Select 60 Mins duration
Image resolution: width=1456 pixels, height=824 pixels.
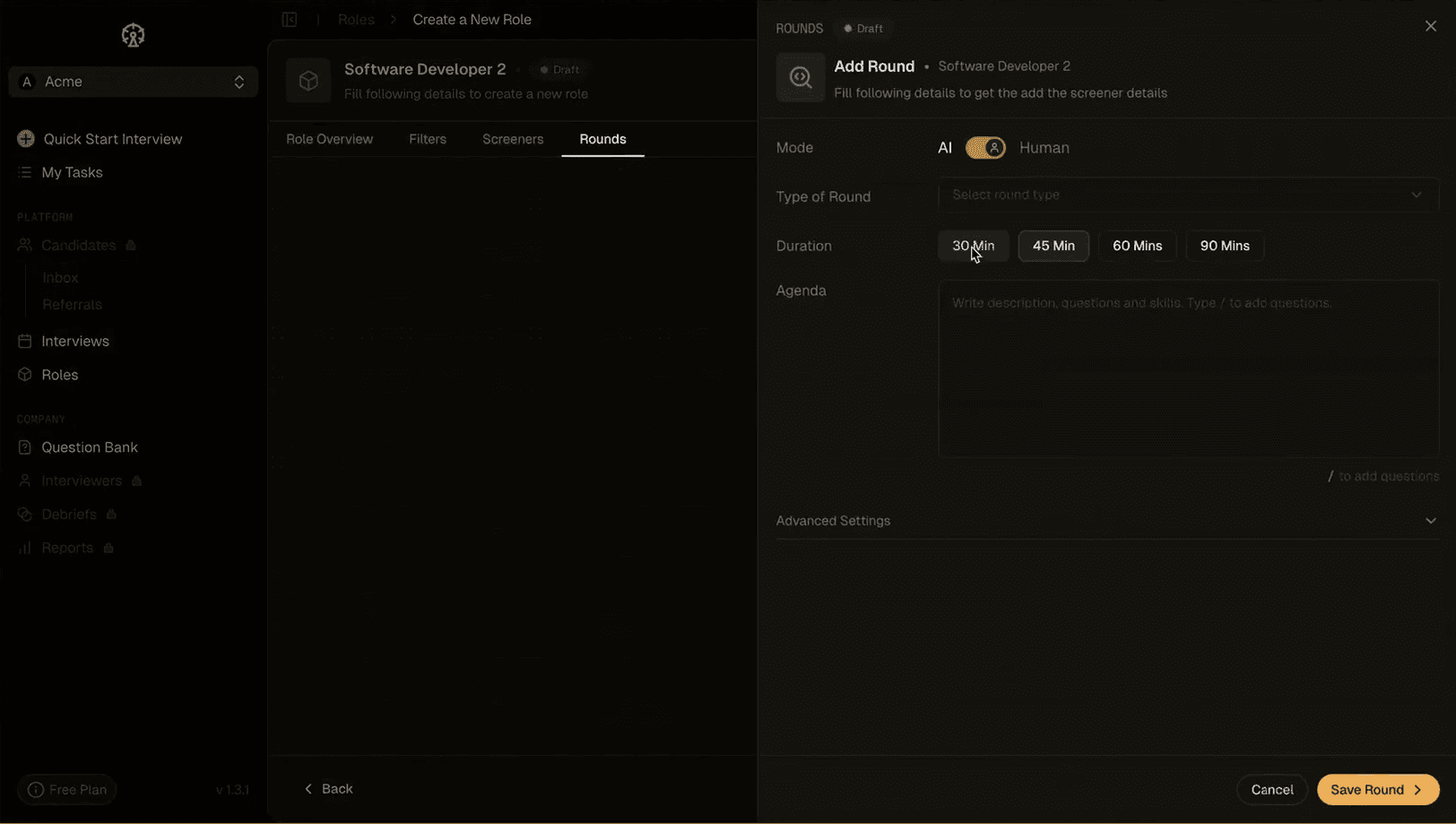tap(1138, 246)
